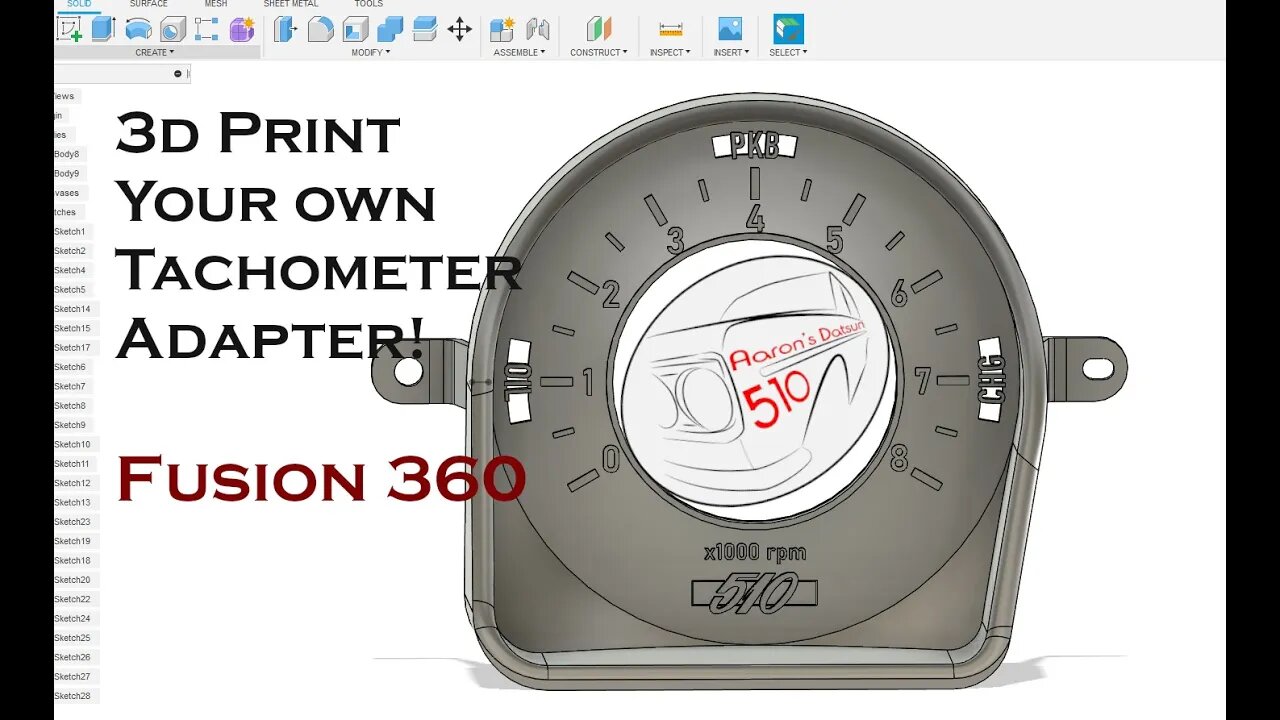Select Sketch7 in the browser
This screenshot has height=720, width=1280.
pos(70,386)
